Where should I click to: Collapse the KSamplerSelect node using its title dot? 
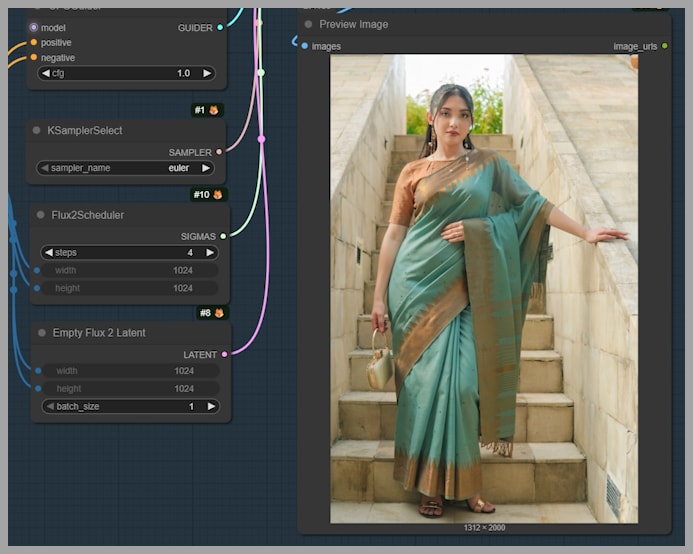point(36,131)
